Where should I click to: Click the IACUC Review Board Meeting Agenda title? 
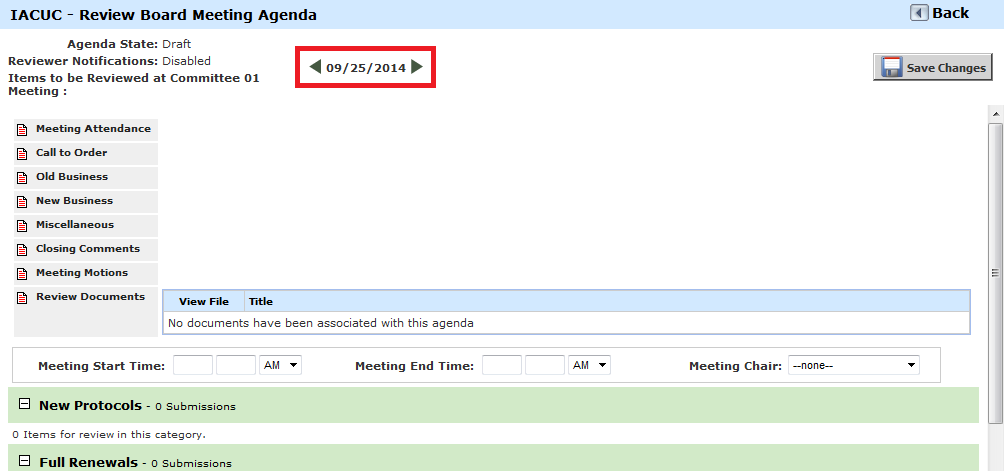click(163, 15)
